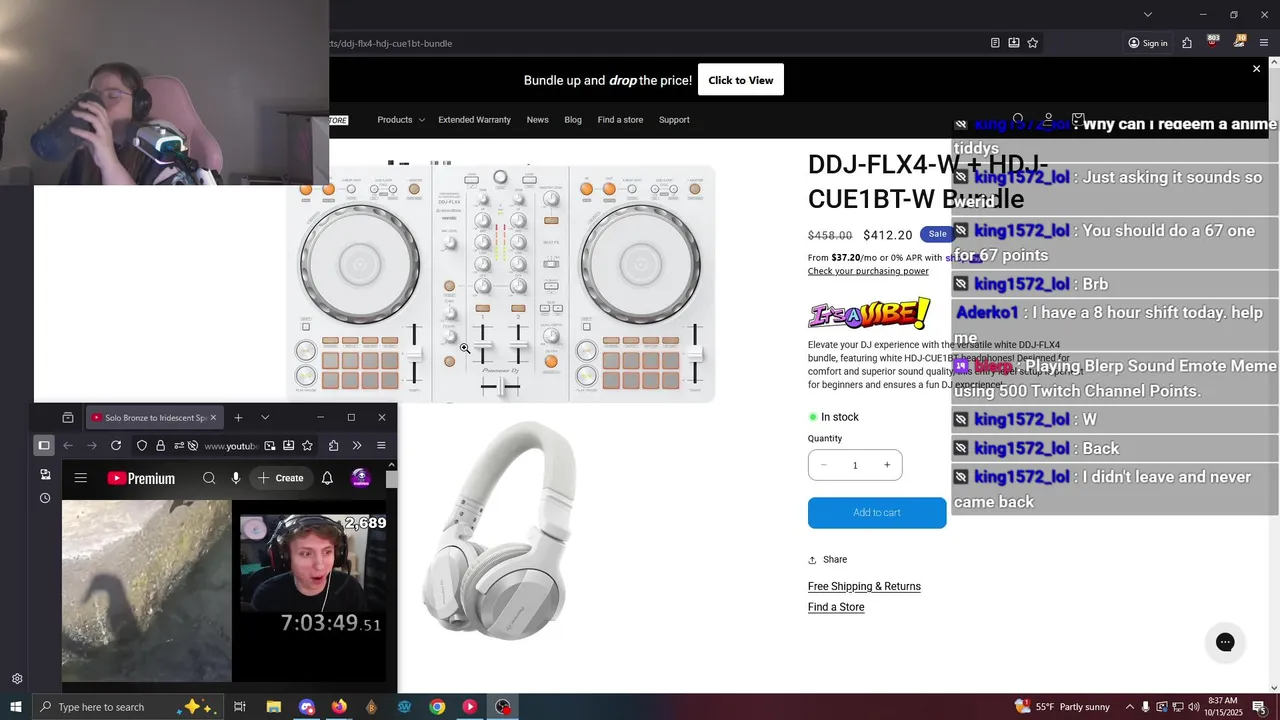This screenshot has height=720, width=1280.
Task: Open site lock info in YouTube window
Action: tap(160, 446)
